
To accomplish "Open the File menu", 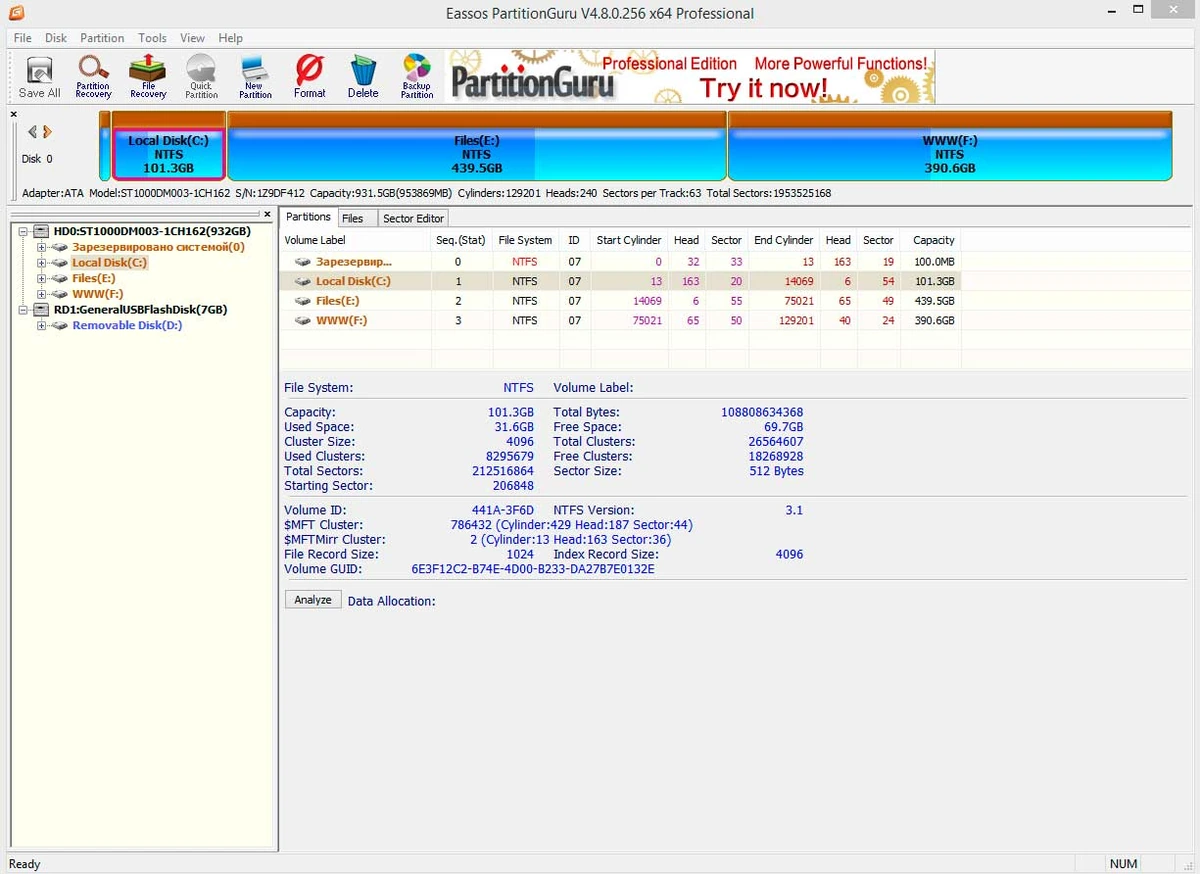I will pyautogui.click(x=22, y=38).
